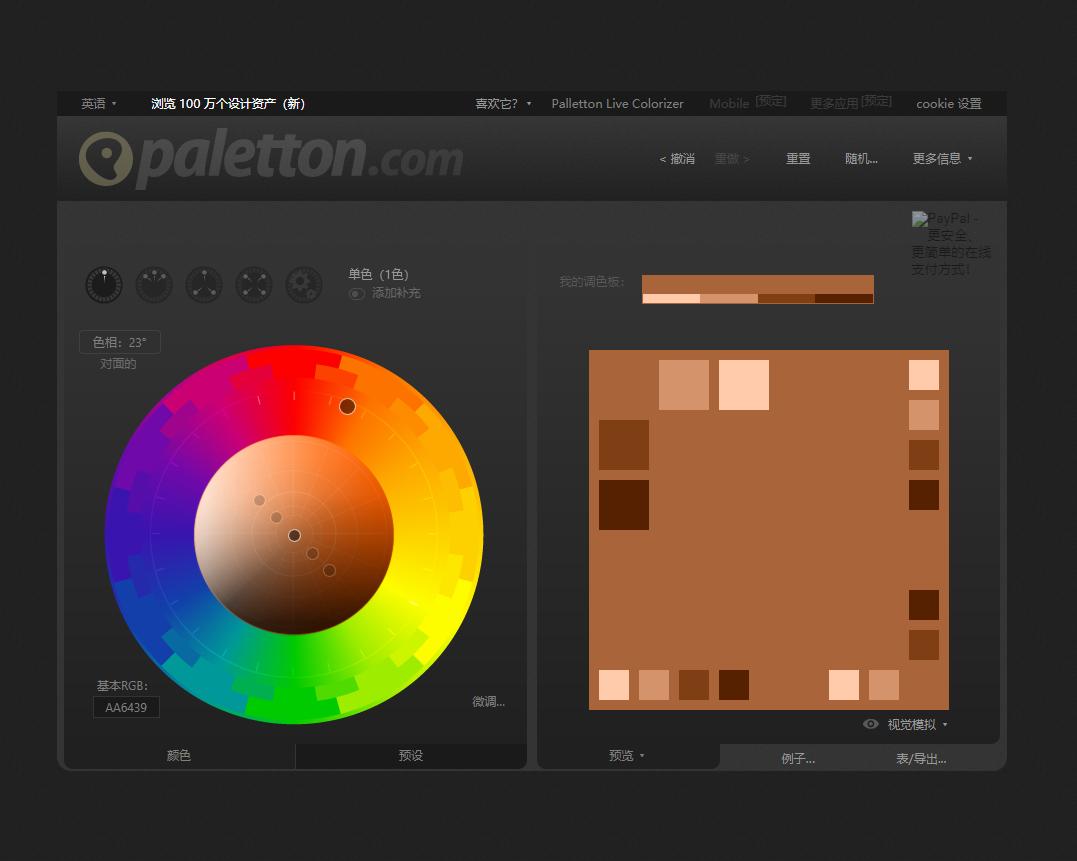Open the 喜欢它? dropdown
Image resolution: width=1077 pixels, height=861 pixels.
click(503, 104)
